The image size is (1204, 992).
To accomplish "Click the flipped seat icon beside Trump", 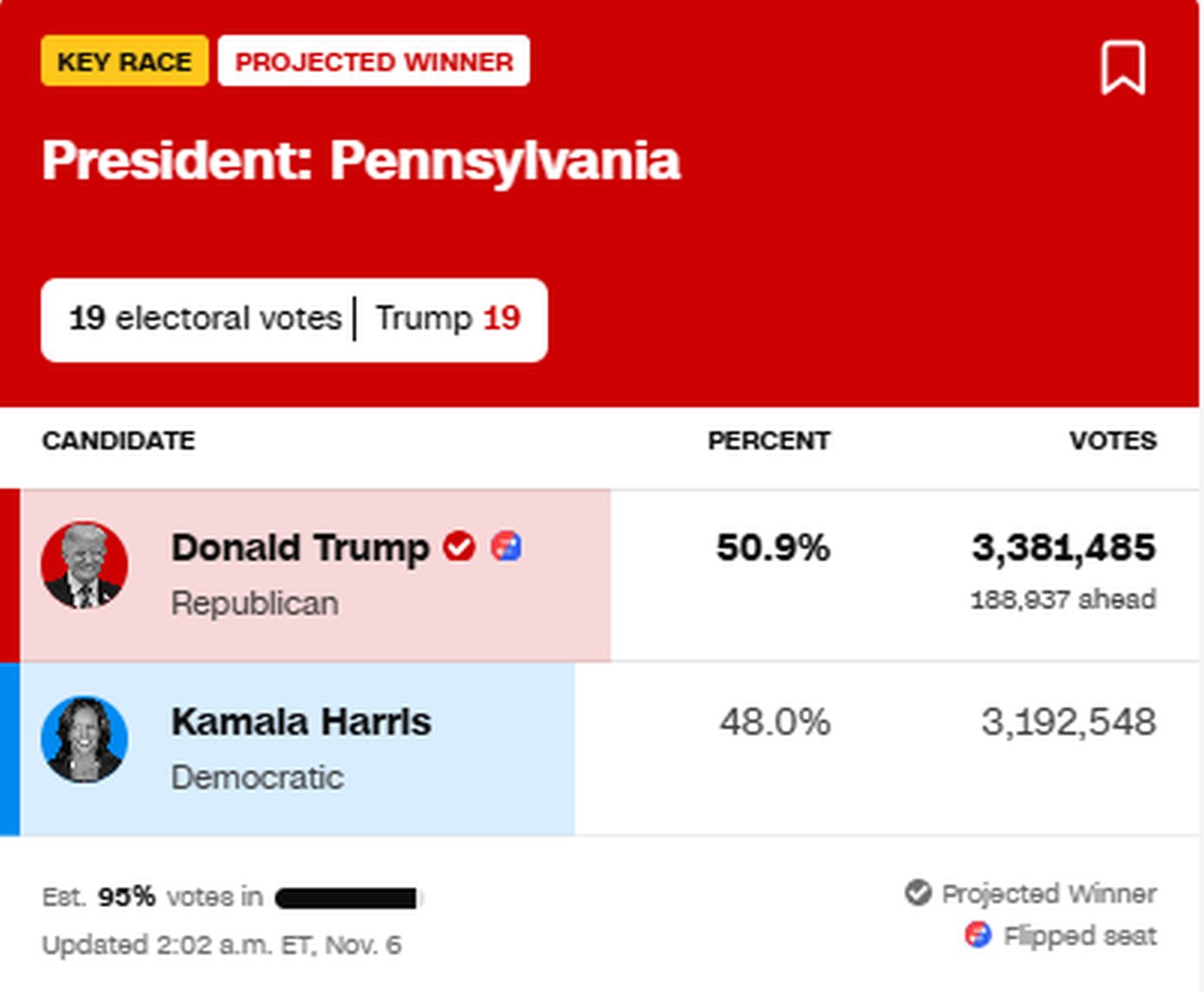I will coord(507,547).
